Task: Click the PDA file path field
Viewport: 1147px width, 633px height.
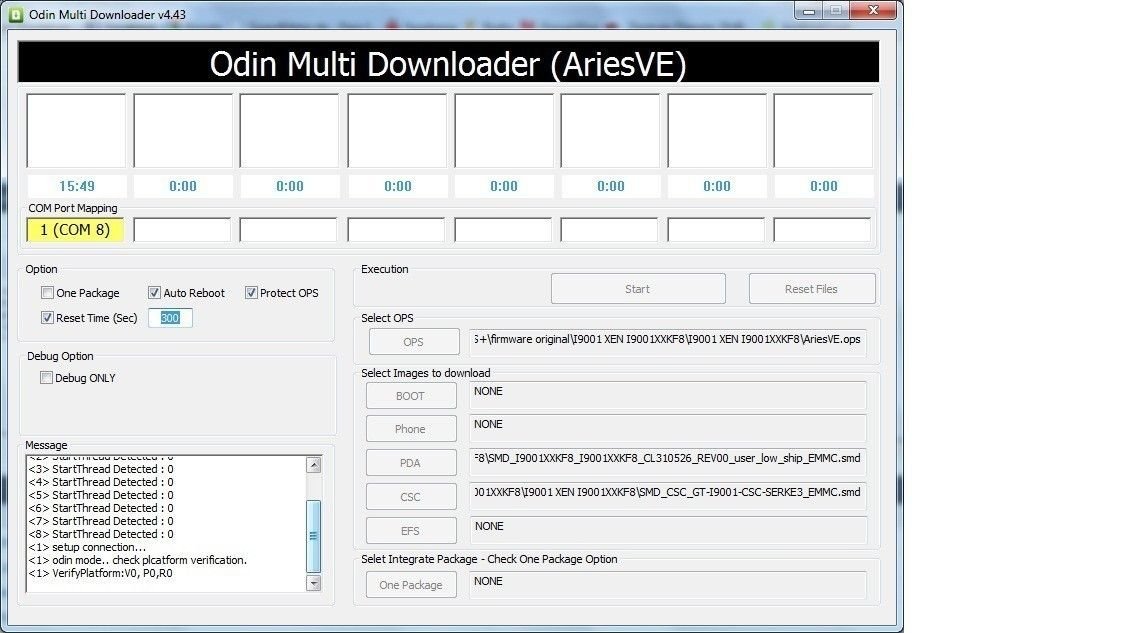Action: coord(668,462)
